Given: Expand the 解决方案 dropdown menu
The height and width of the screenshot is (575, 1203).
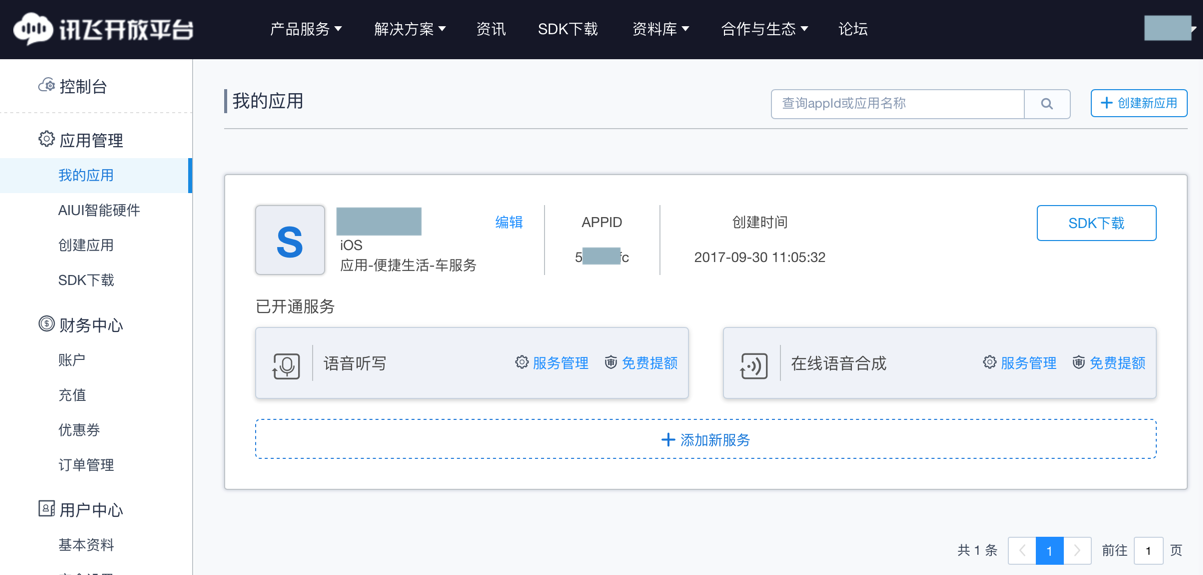Looking at the screenshot, I should pos(410,29).
